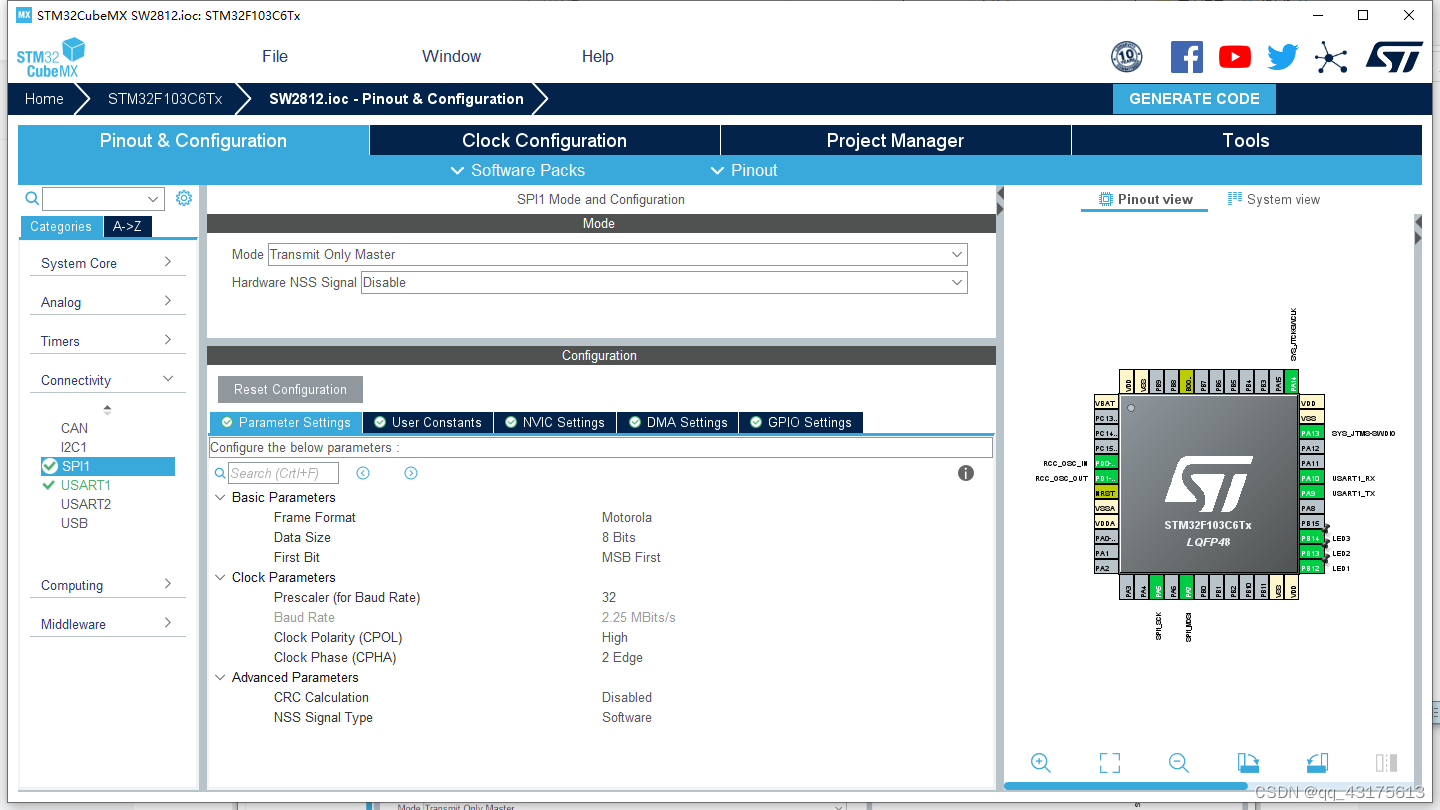Select USART1 in Connectivity list
Viewport: 1440px width, 810px height.
click(86, 485)
